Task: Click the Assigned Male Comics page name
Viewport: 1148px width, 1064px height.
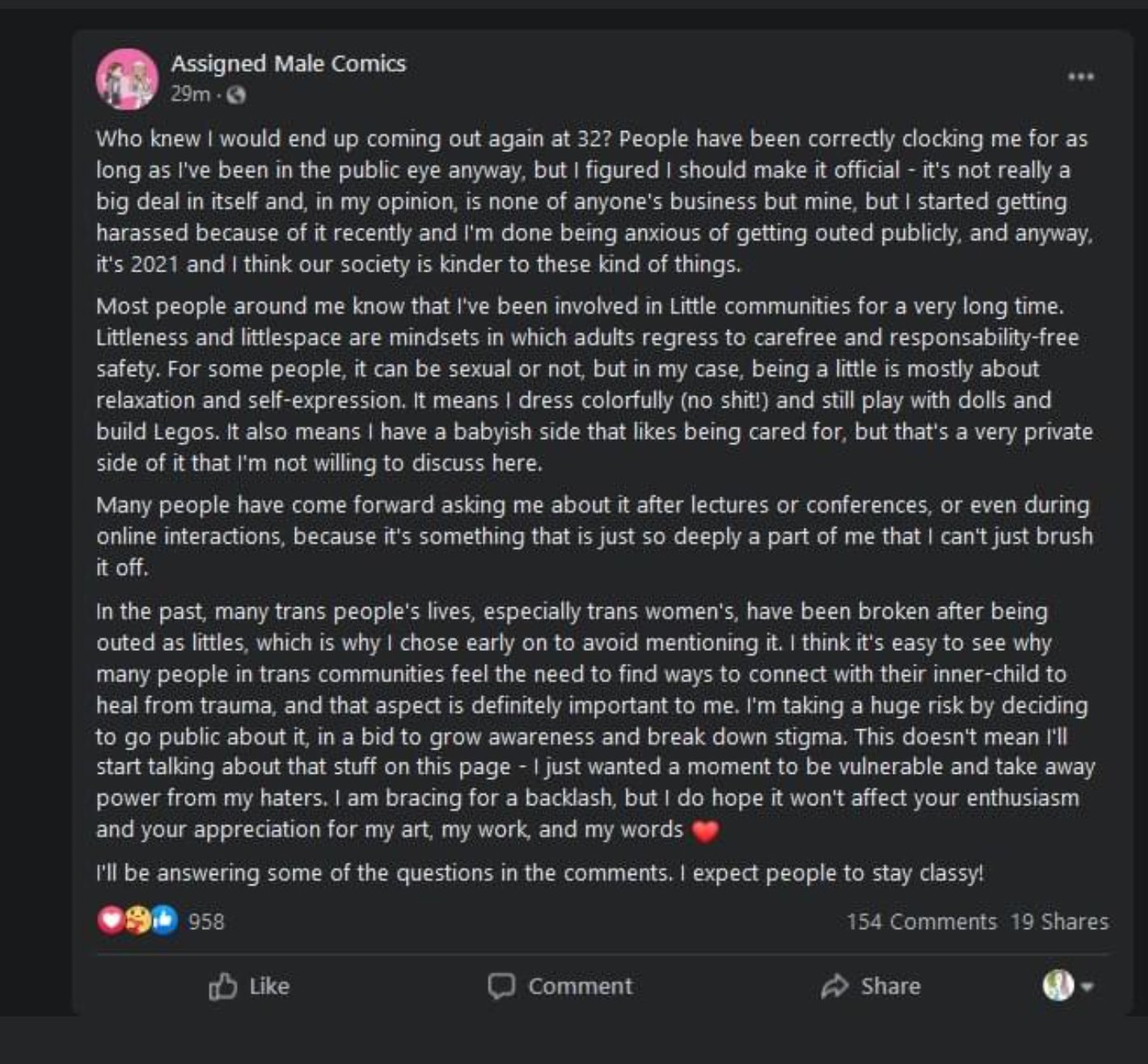Action: (288, 63)
